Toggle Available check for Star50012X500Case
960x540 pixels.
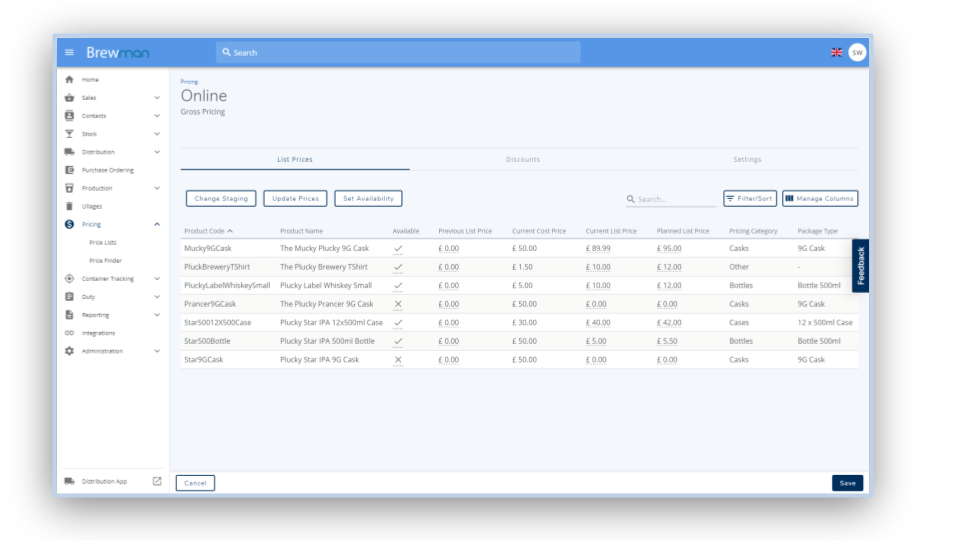398,323
